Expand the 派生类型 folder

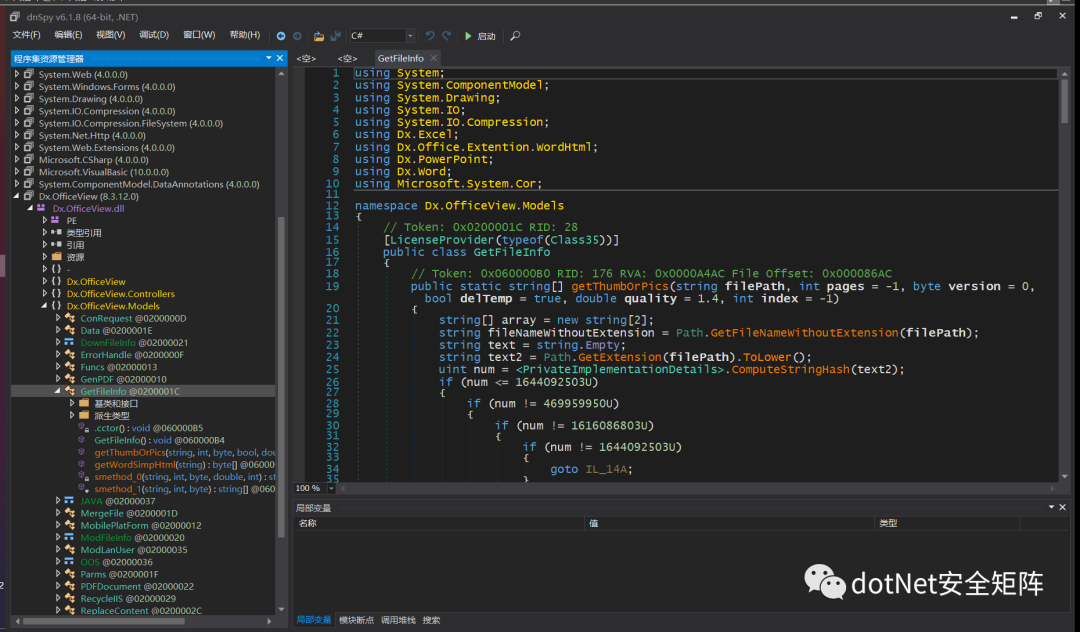pyautogui.click(x=72, y=415)
